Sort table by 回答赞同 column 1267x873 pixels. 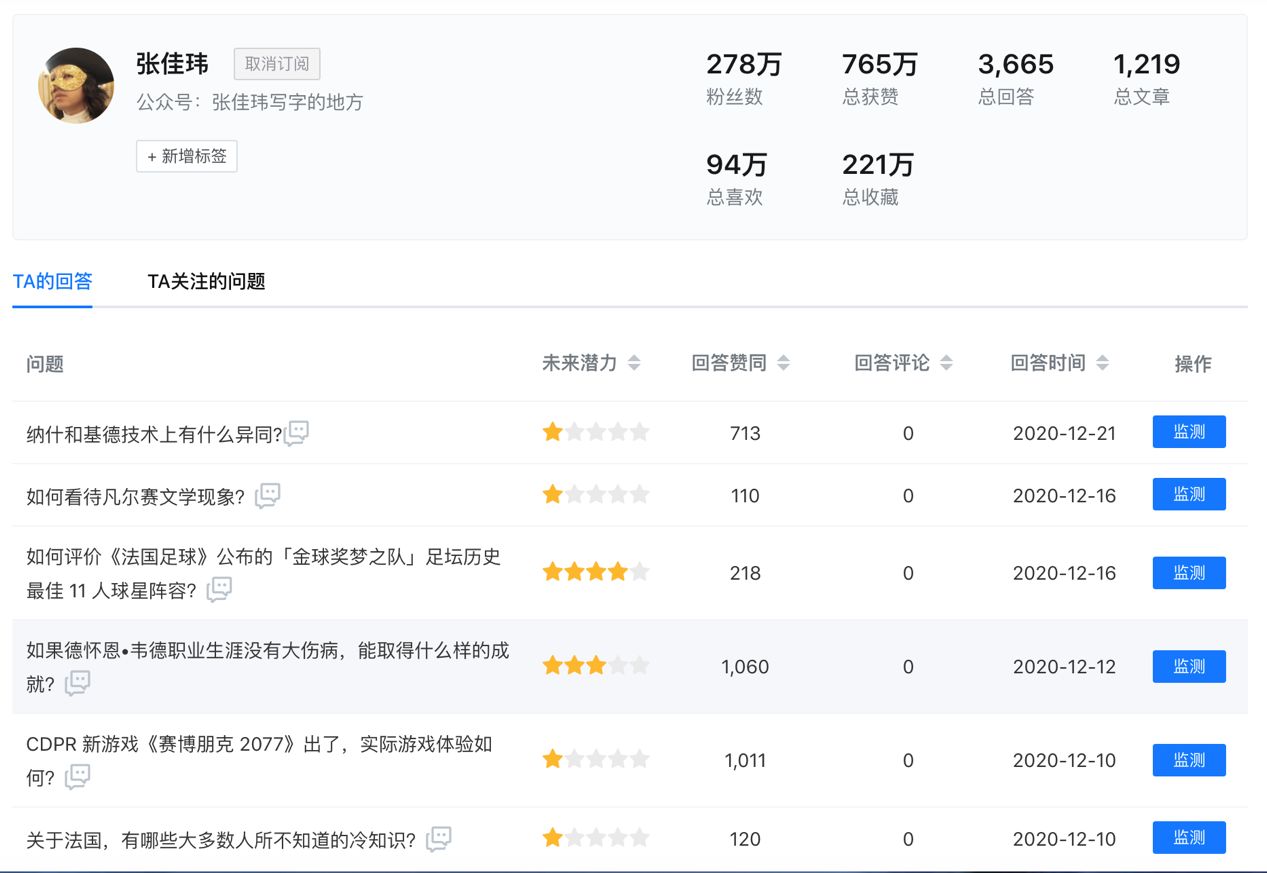pyautogui.click(x=783, y=363)
